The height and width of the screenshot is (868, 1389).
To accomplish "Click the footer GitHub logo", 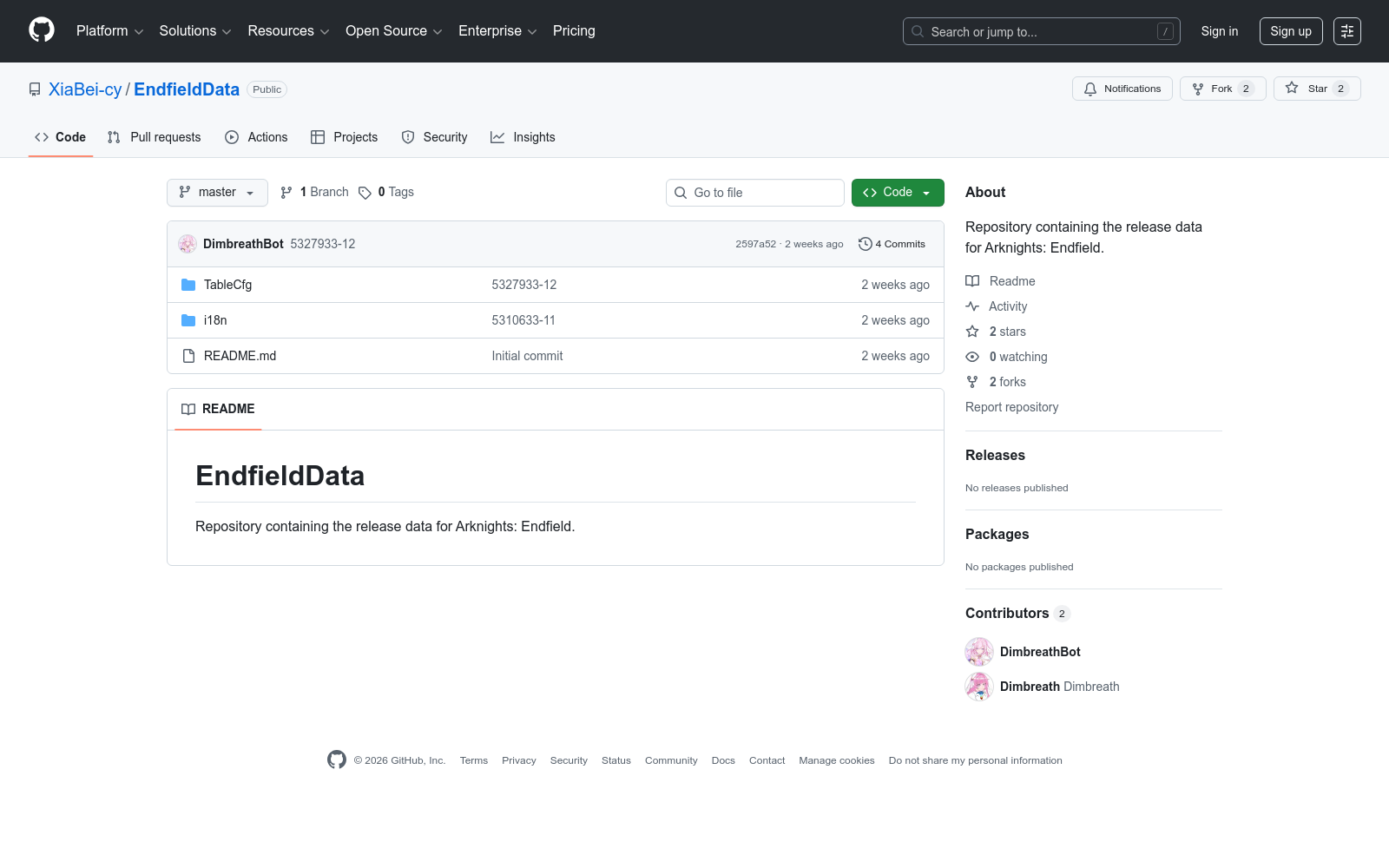I will [x=337, y=759].
